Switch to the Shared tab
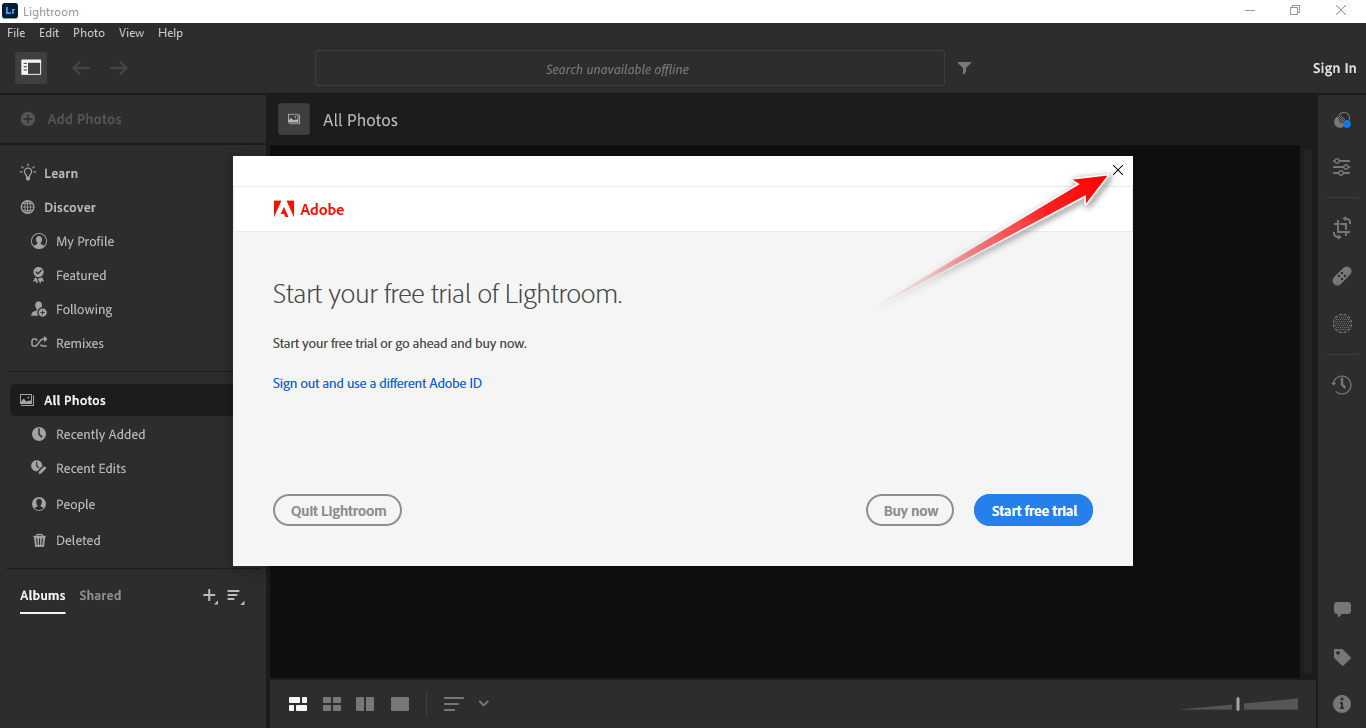The width and height of the screenshot is (1366, 728). (100, 596)
